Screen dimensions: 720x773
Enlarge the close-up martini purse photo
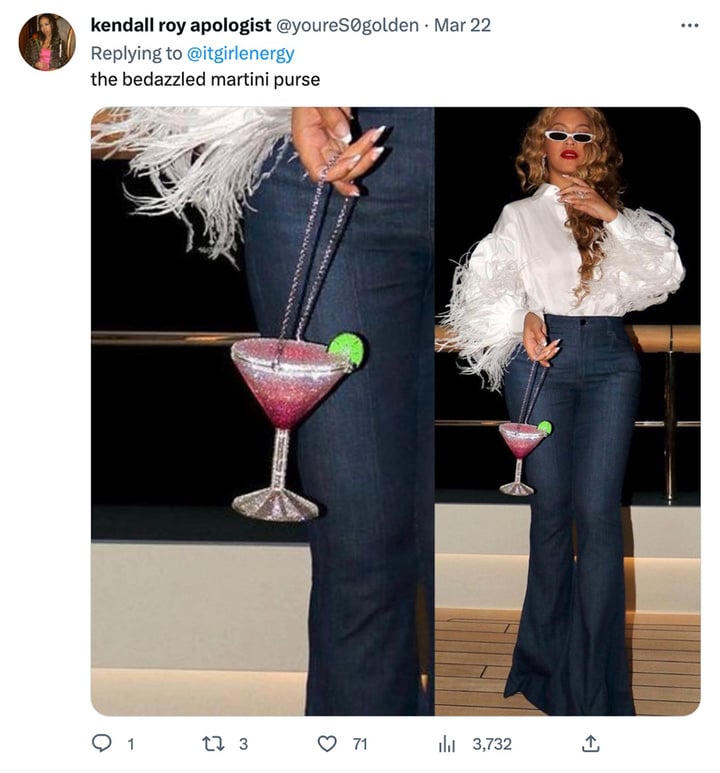[x=262, y=410]
